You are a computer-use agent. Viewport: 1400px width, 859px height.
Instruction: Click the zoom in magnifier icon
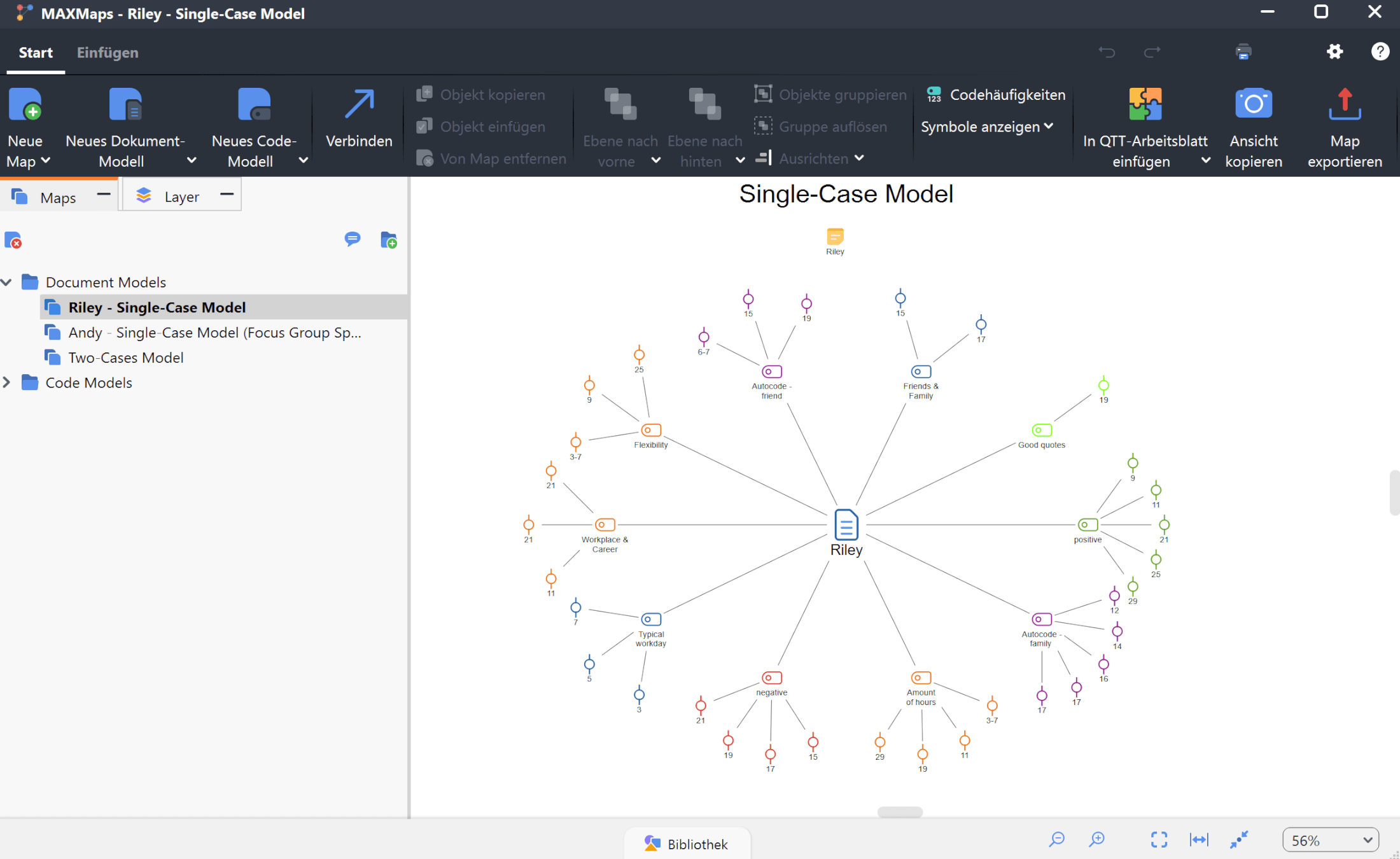pos(1096,840)
